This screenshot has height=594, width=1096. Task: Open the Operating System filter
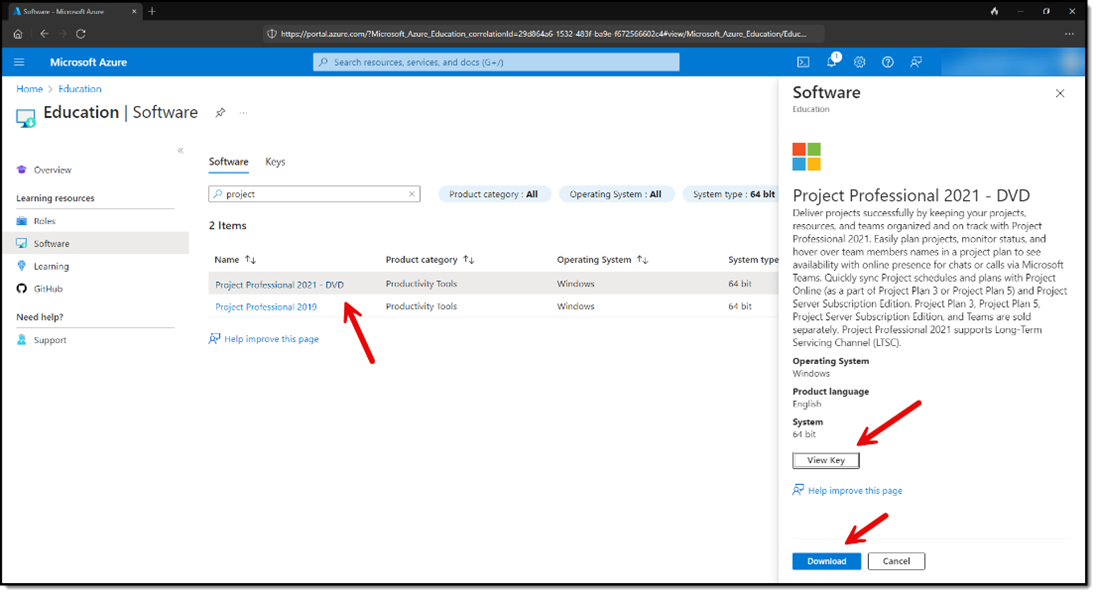point(615,194)
